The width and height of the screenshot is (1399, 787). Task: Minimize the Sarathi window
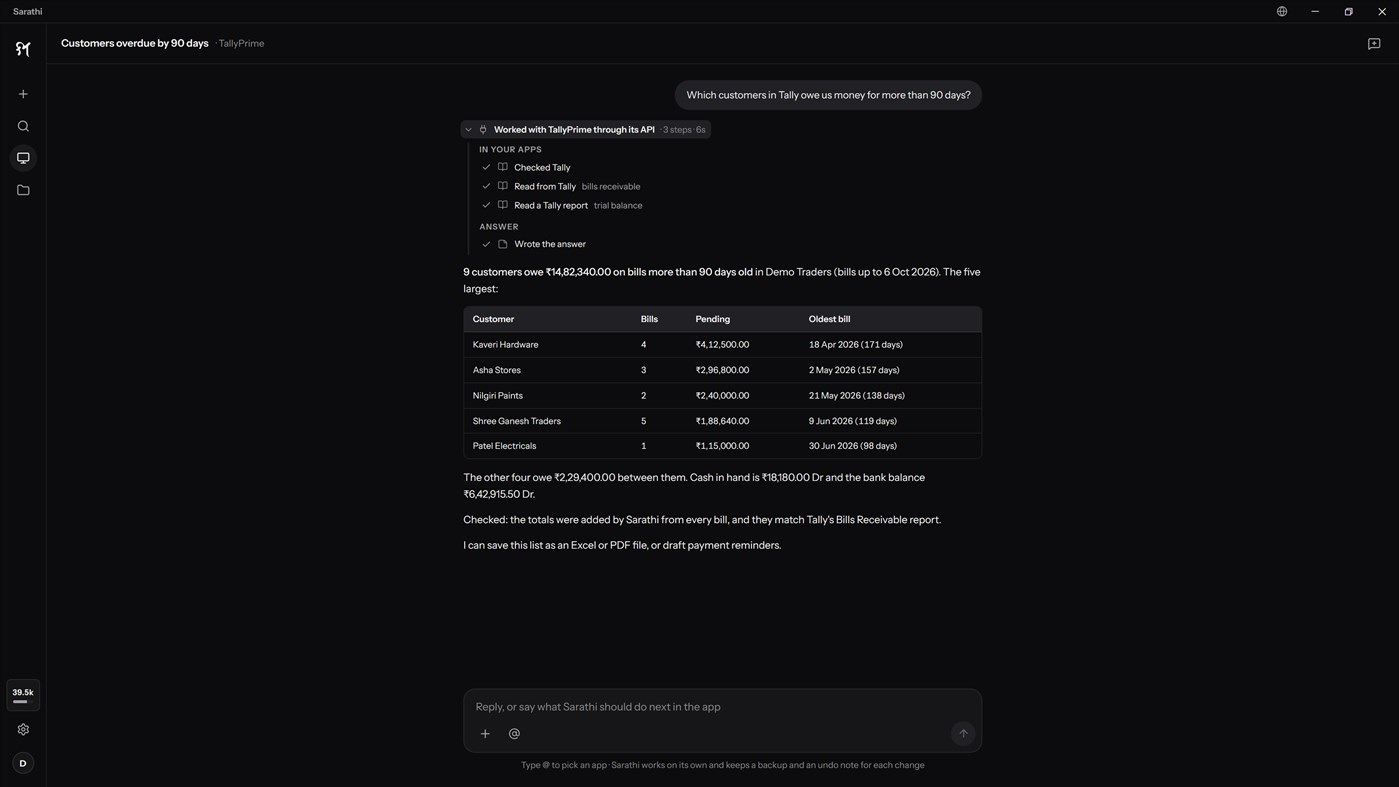pos(1315,11)
